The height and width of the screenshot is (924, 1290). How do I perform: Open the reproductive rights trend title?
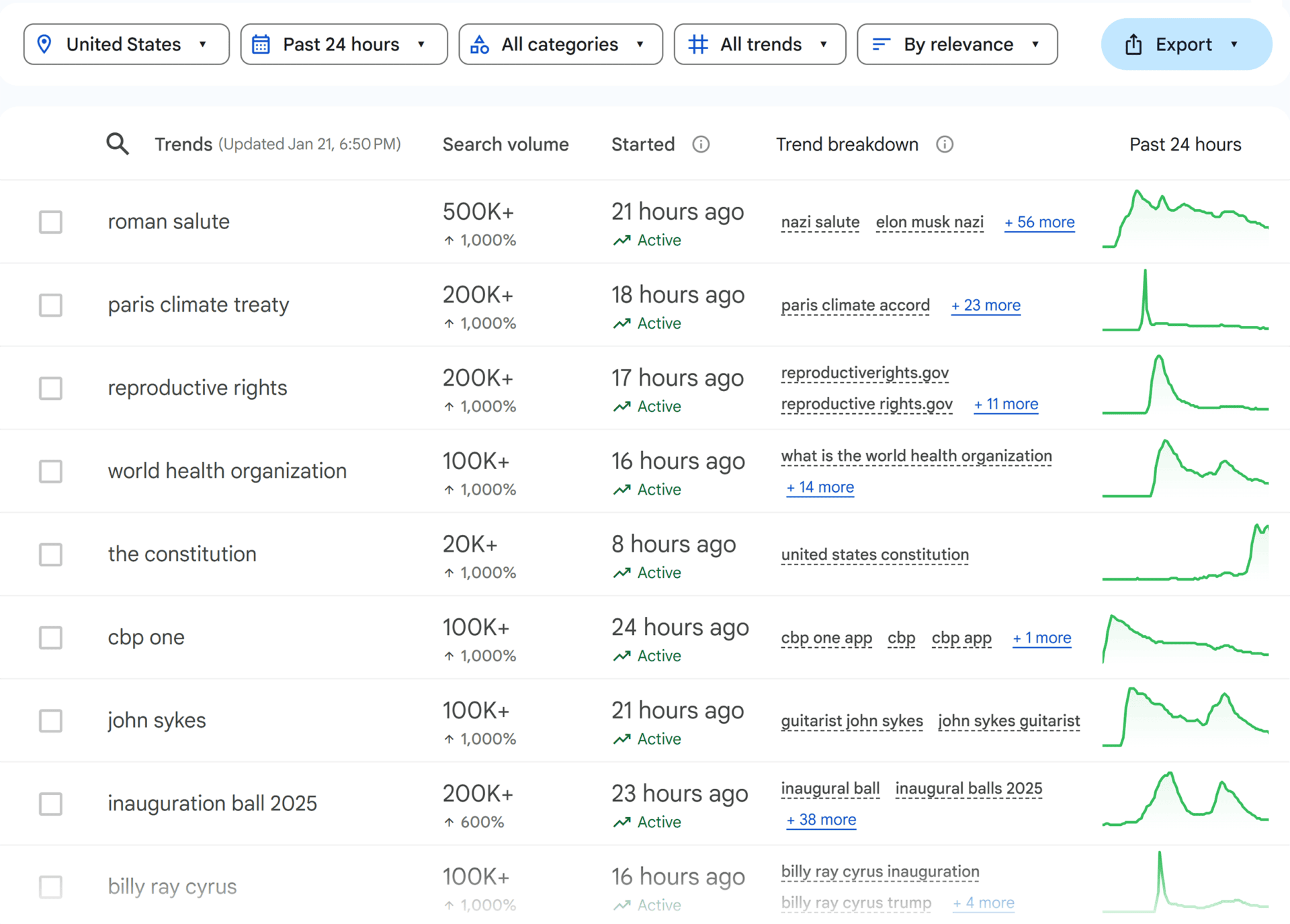pyautogui.click(x=197, y=388)
